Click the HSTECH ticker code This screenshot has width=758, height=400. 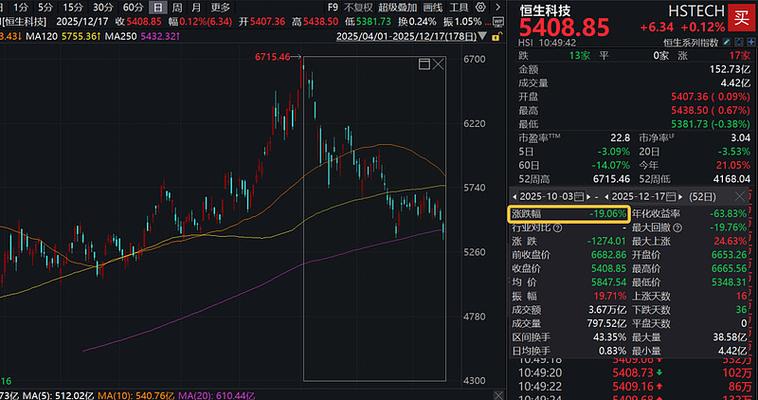(x=697, y=11)
